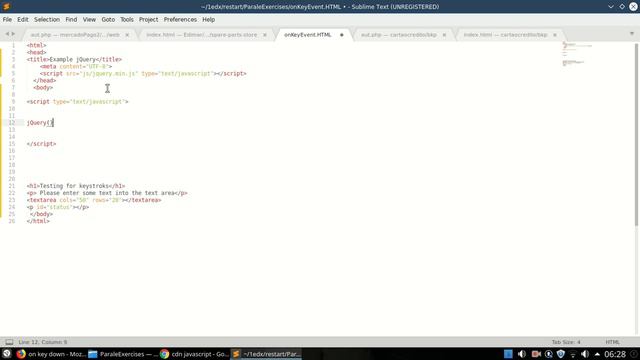This screenshot has height=360, width=640.
Task: Open the ParaleExercises file manager window
Action: point(123,354)
